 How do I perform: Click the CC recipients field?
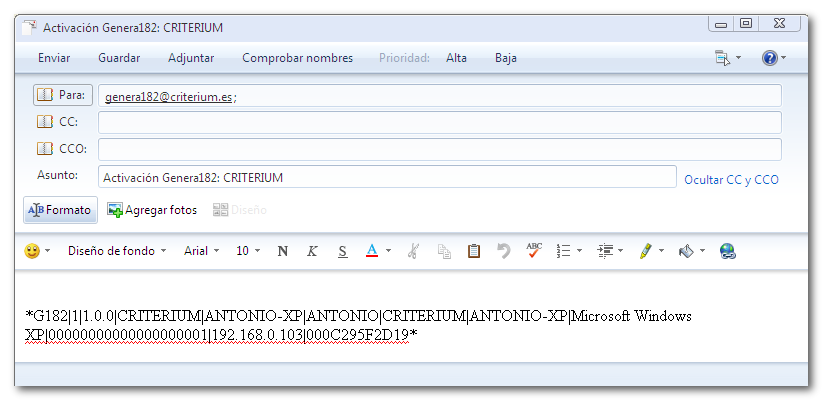(x=439, y=122)
